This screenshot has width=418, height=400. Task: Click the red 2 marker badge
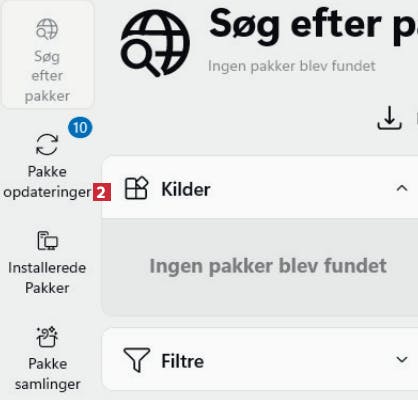click(x=102, y=192)
